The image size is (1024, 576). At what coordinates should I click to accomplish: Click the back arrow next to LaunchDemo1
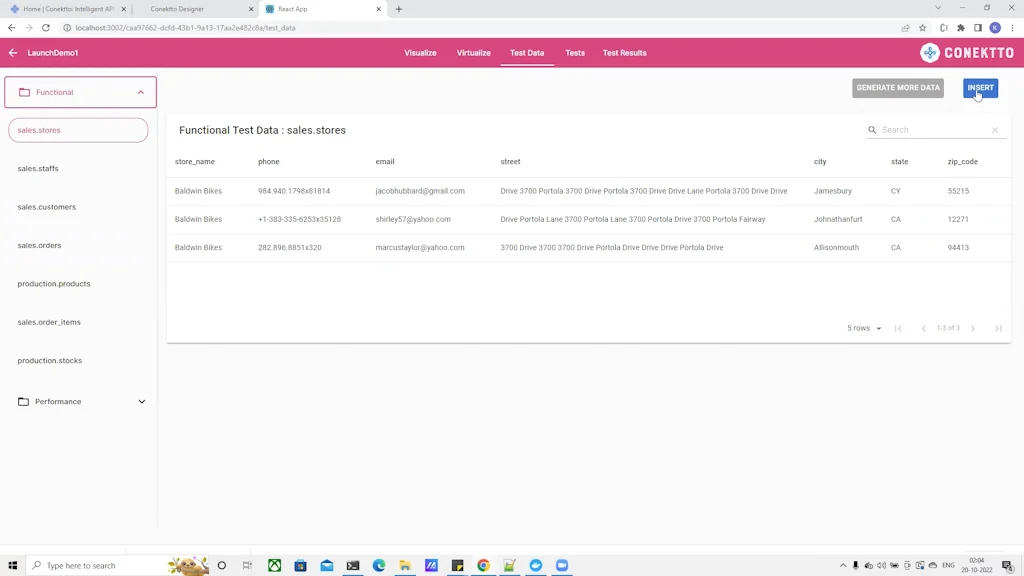point(11,53)
